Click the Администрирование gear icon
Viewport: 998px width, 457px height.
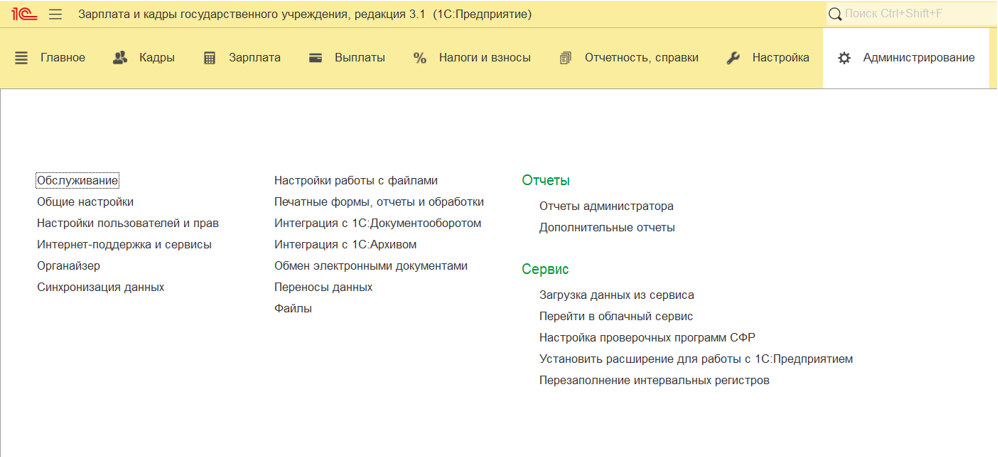(x=844, y=58)
